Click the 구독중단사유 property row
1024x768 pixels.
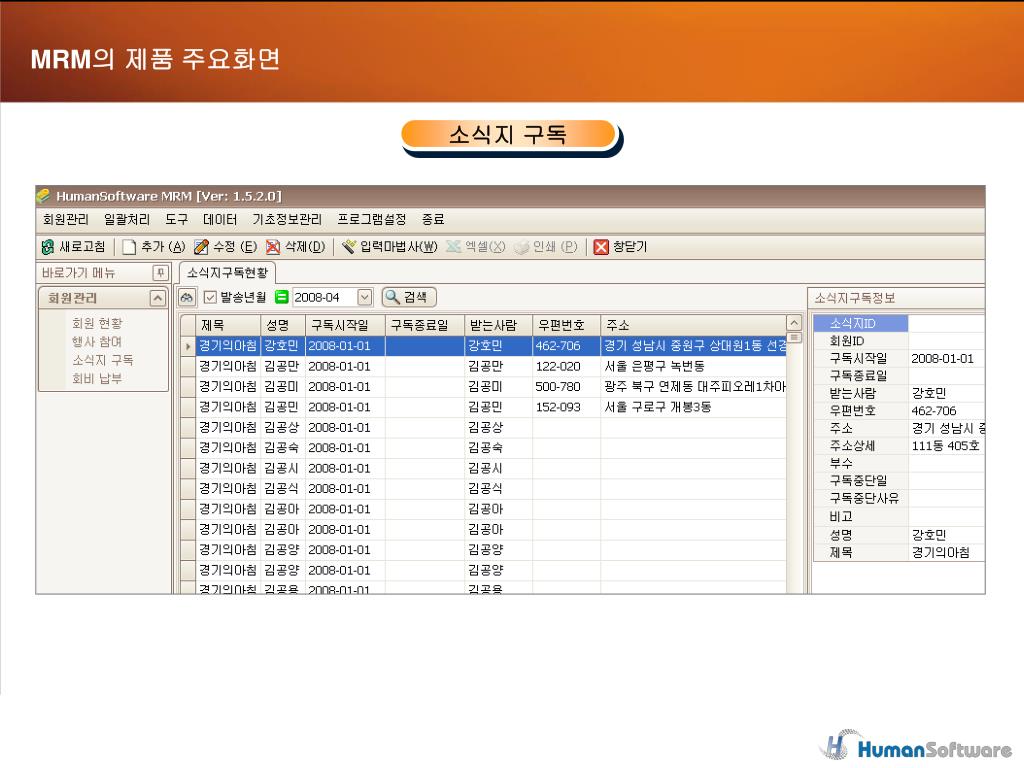(899, 498)
